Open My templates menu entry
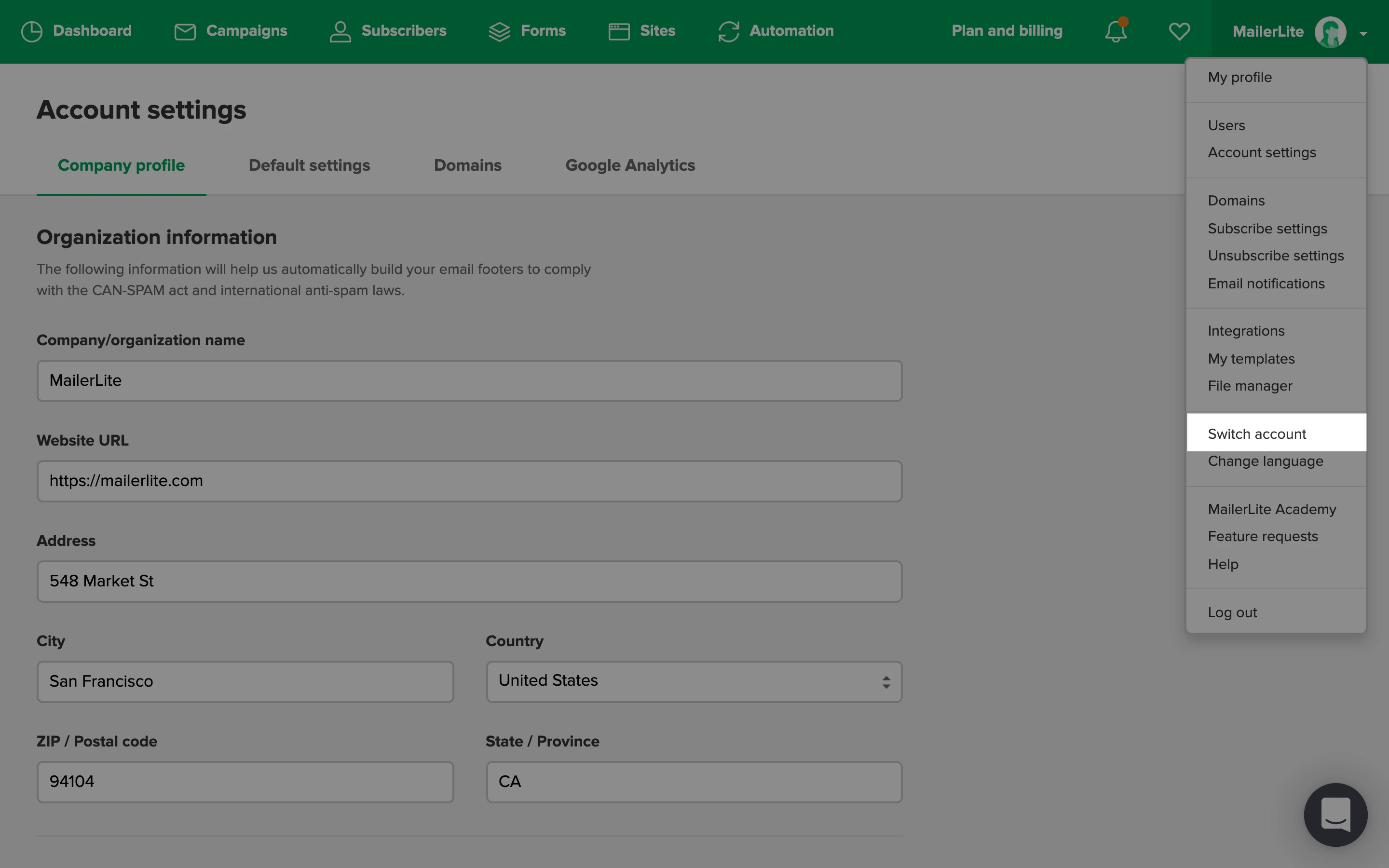1389x868 pixels. 1251,359
